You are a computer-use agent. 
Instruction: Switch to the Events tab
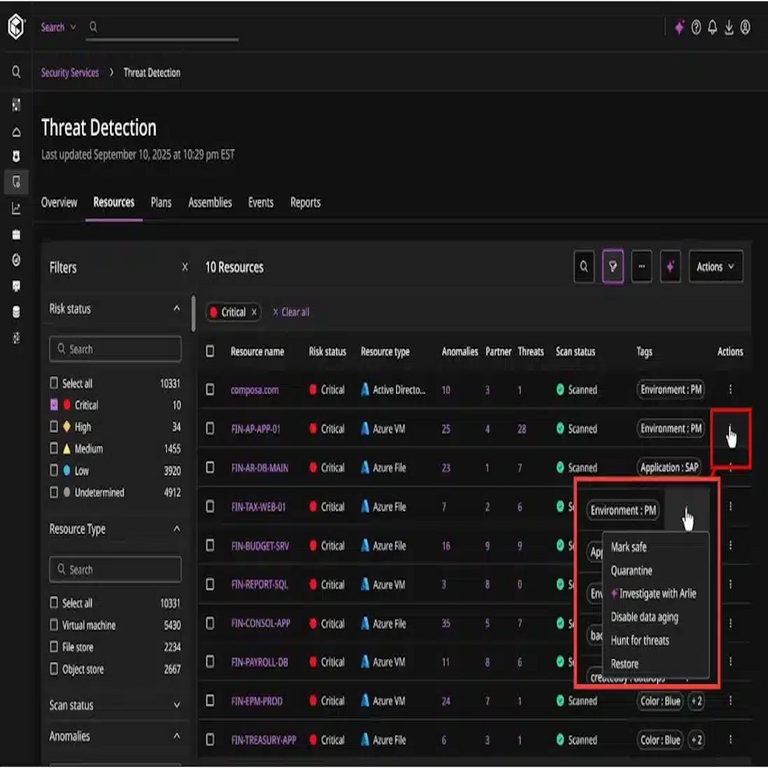(261, 202)
